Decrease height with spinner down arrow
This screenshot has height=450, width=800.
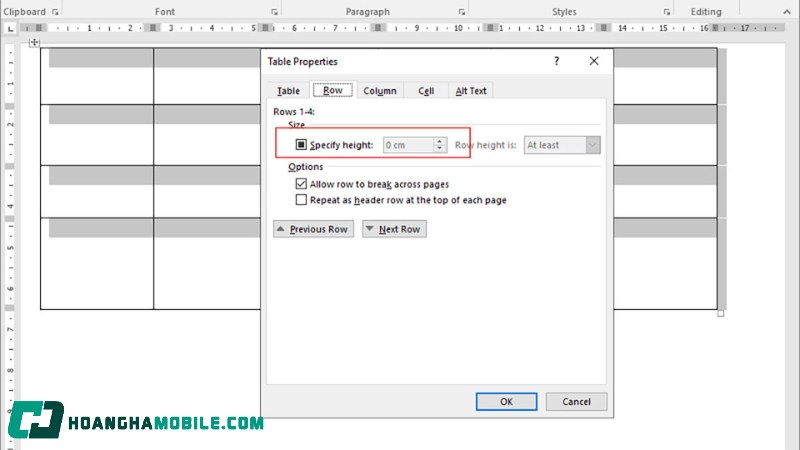click(x=439, y=149)
